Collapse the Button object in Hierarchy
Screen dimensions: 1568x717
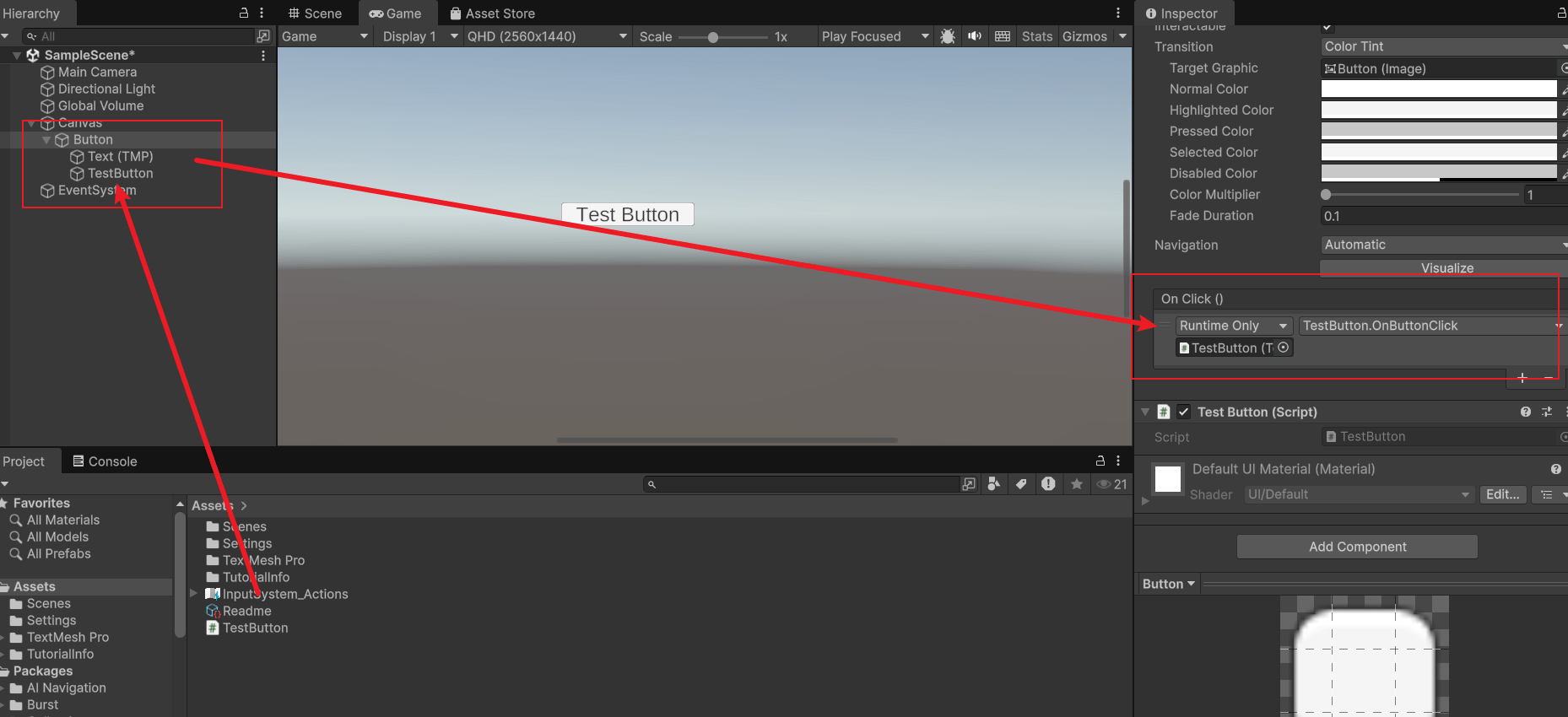pyautogui.click(x=46, y=140)
